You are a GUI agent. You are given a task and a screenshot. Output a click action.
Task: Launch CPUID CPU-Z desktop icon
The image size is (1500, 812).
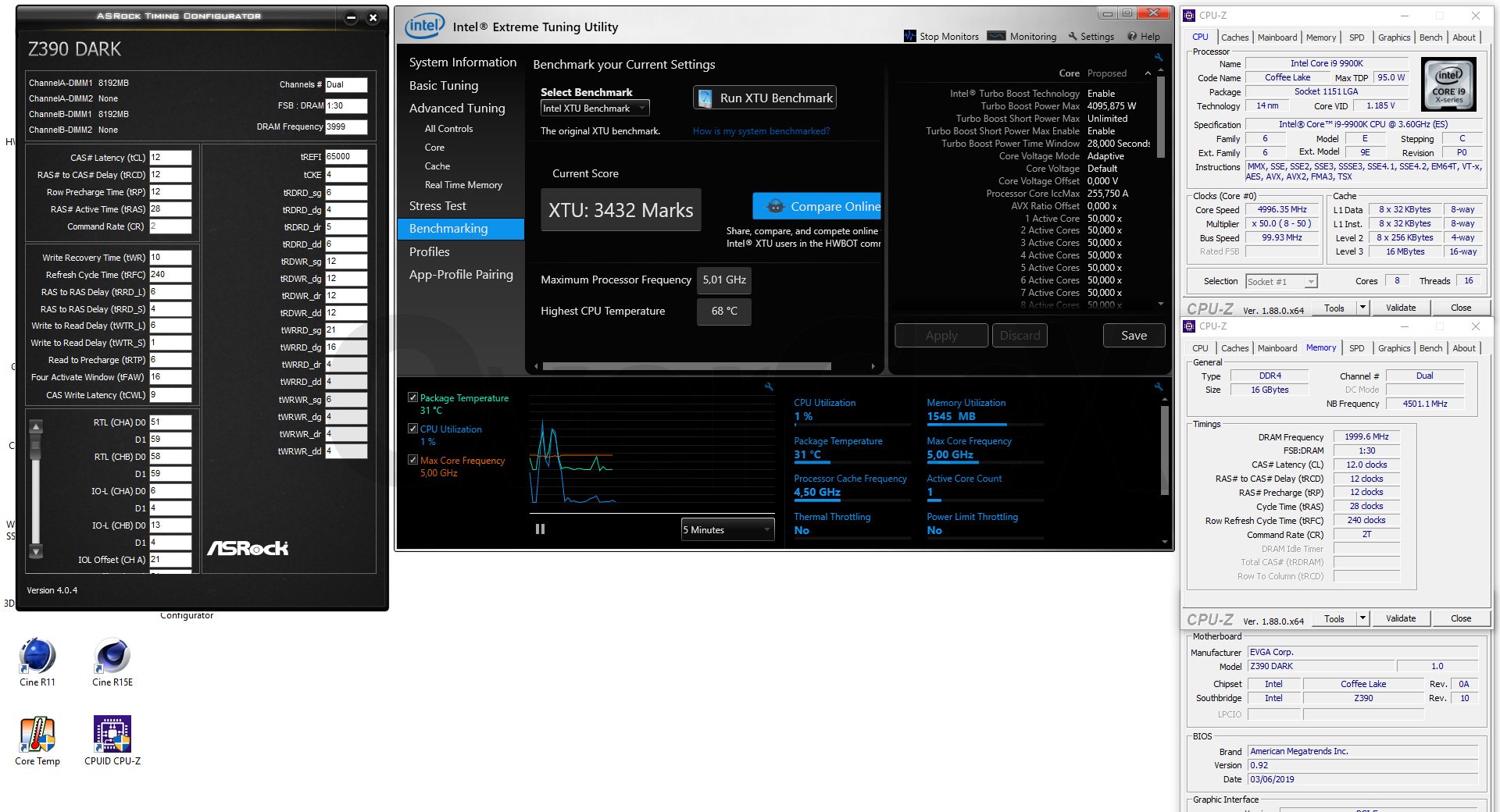point(112,741)
